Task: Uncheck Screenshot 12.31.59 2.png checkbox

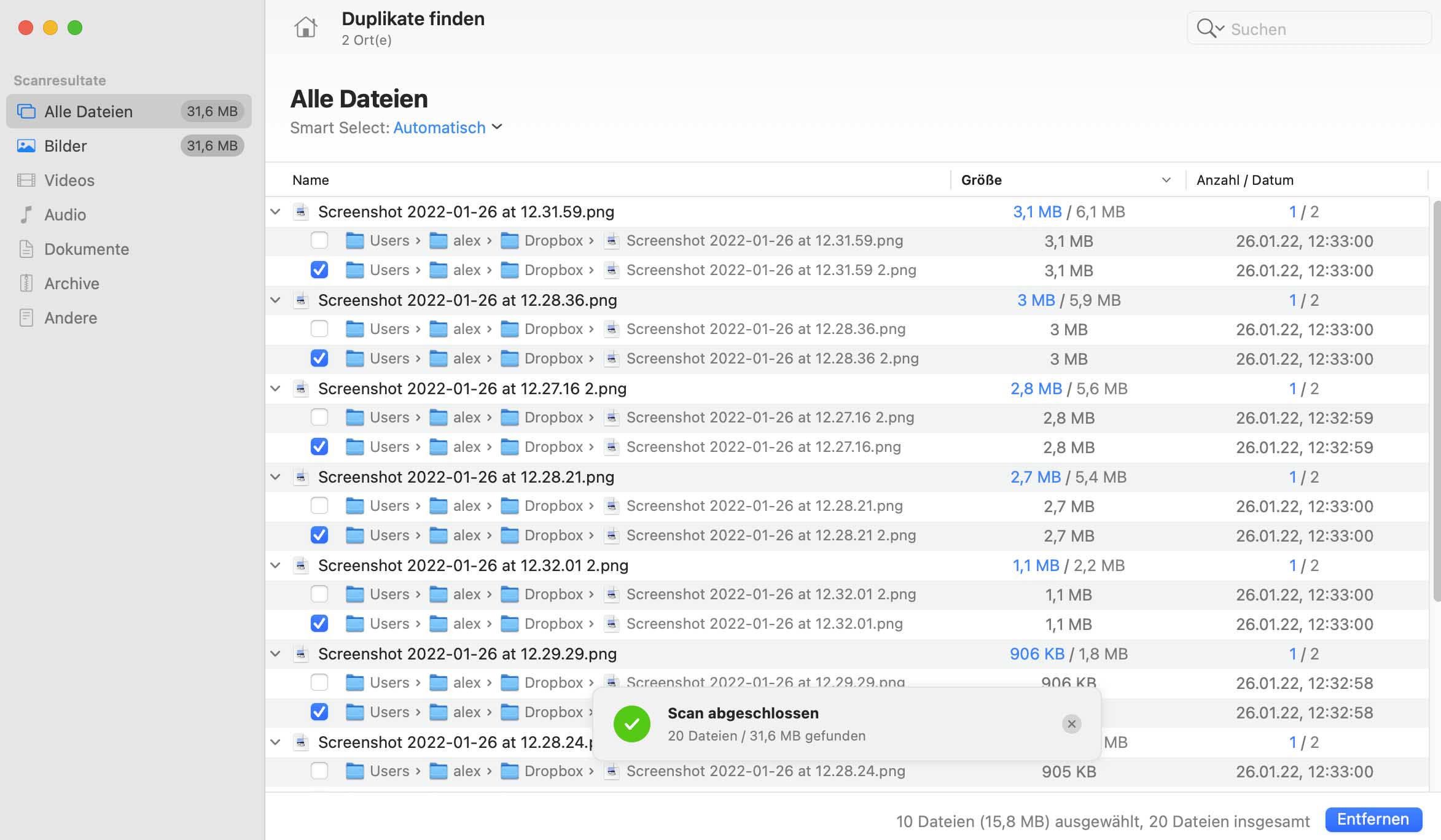Action: [x=319, y=270]
